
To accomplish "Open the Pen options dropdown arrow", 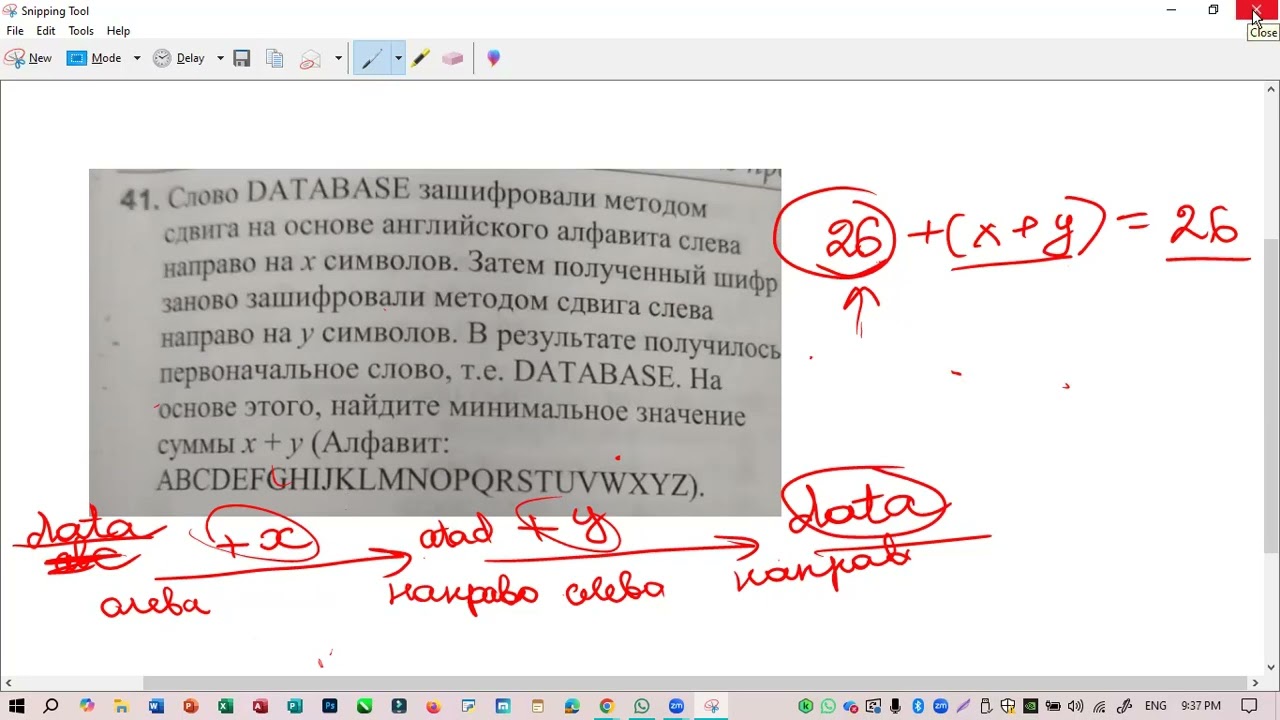I will point(398,58).
